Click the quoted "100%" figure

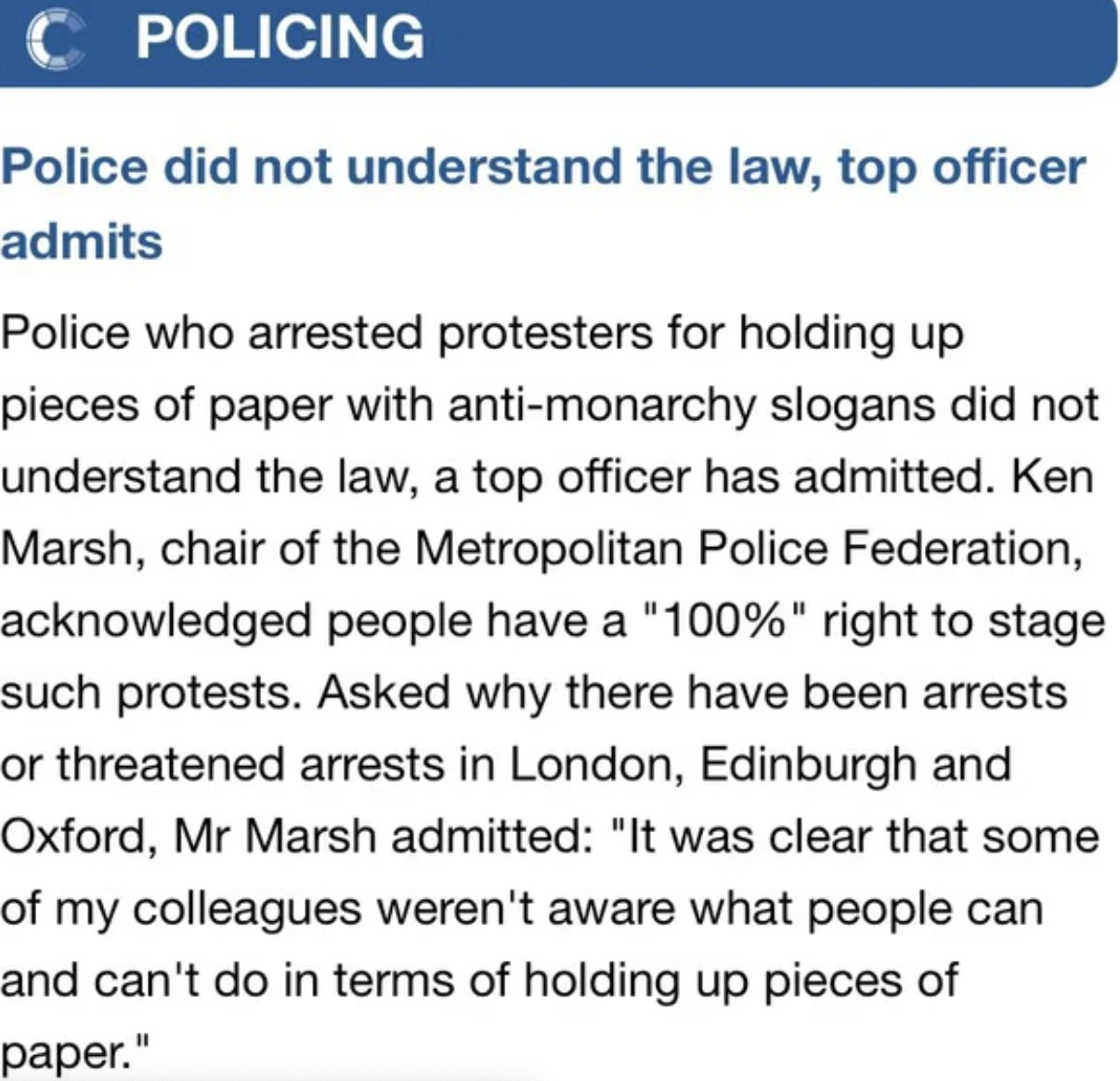click(x=725, y=621)
